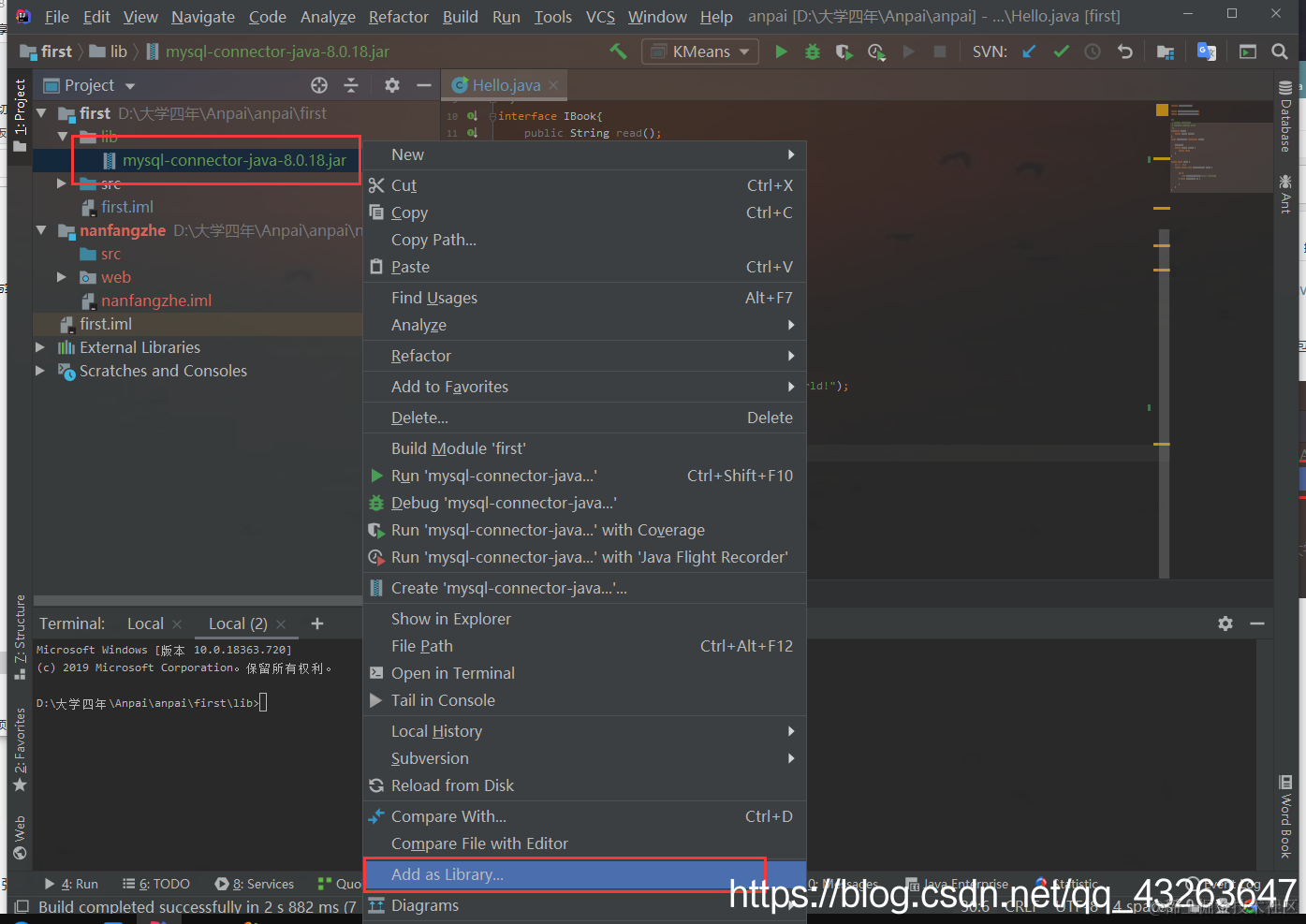
Task: Toggle the 1: Project tool window button
Action: (20, 115)
